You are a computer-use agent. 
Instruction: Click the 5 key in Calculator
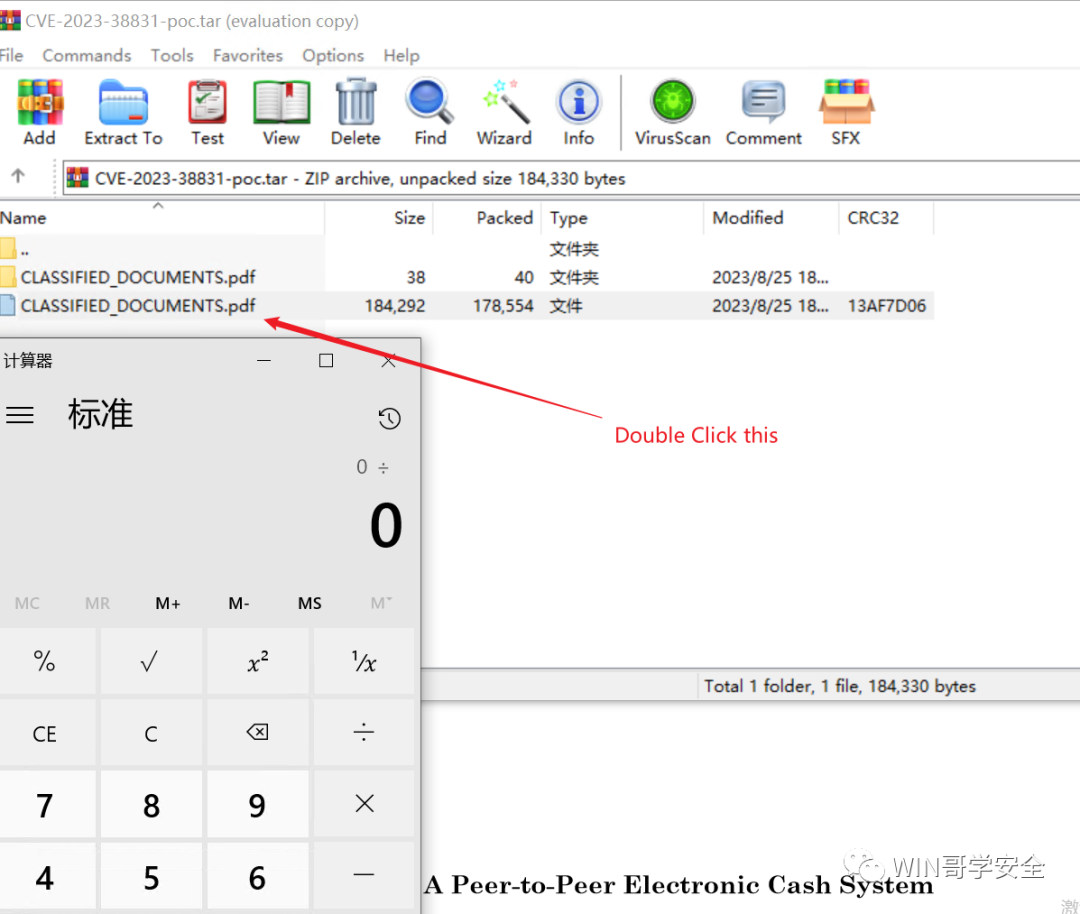coord(151,877)
